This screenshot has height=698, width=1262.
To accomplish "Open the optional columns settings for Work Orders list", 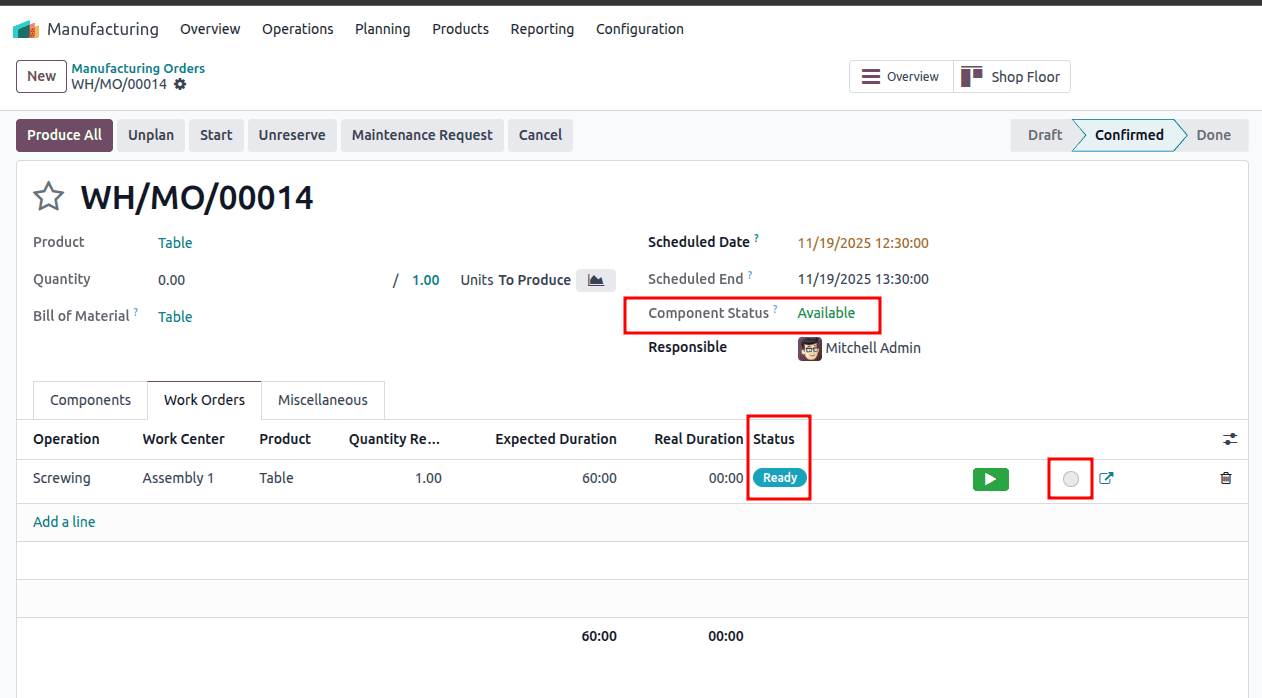I will click(x=1229, y=439).
